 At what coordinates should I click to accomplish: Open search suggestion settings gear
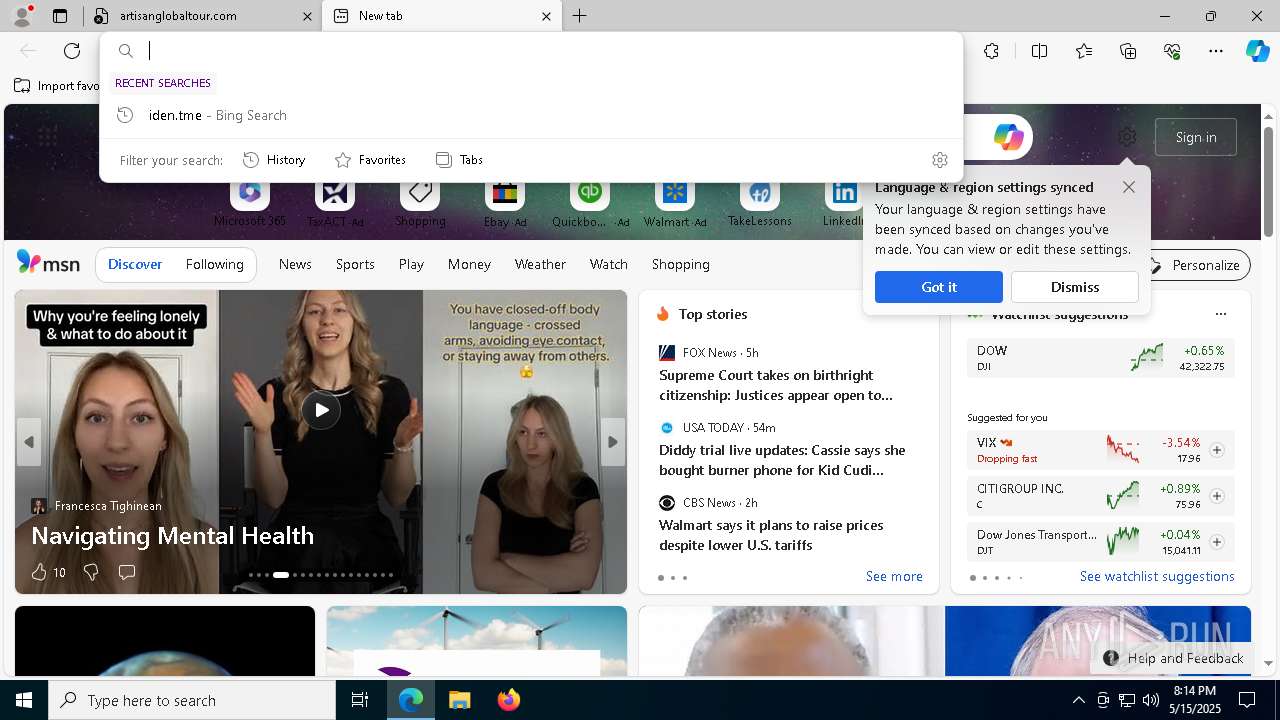point(939,160)
